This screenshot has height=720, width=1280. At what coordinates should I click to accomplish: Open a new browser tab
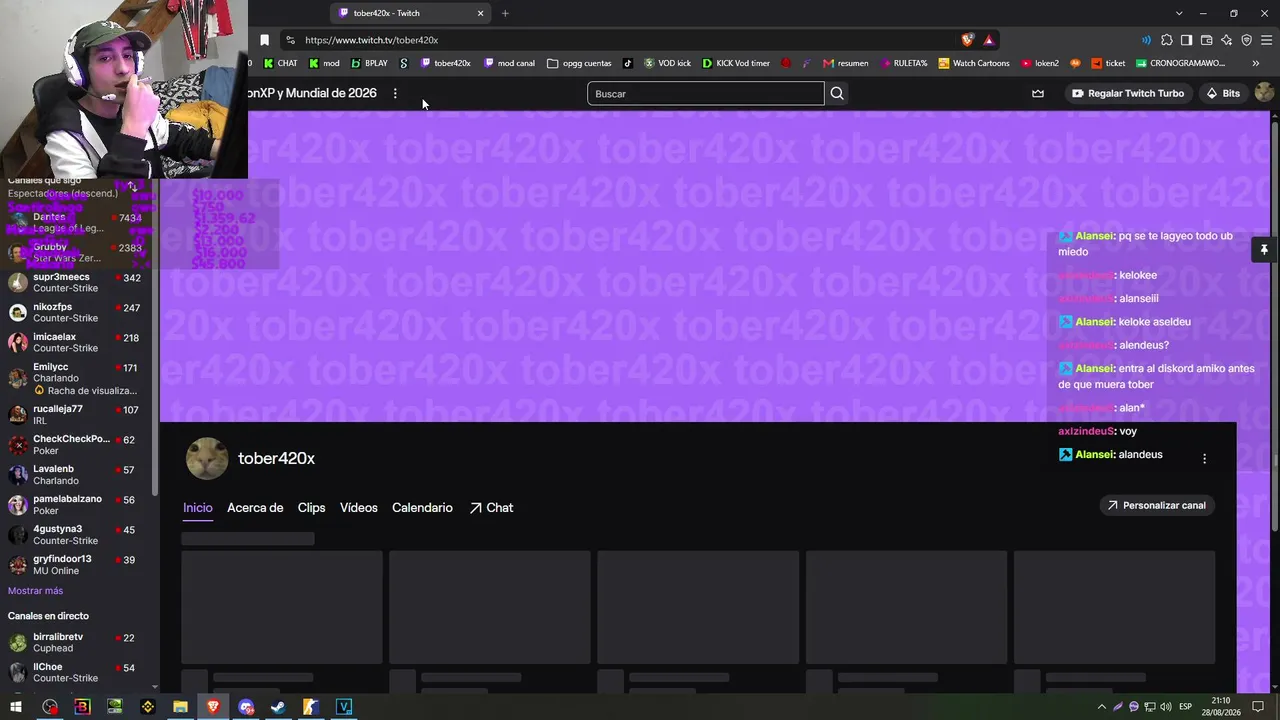point(505,13)
